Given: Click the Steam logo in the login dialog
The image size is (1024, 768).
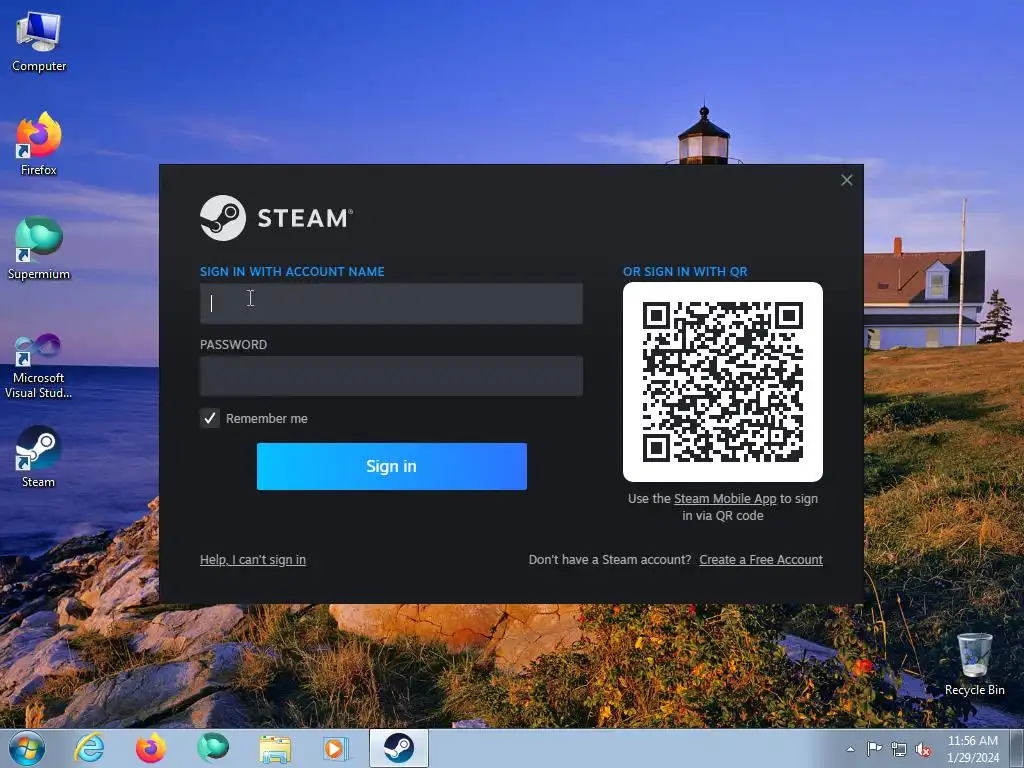Looking at the screenshot, I should click(x=276, y=218).
